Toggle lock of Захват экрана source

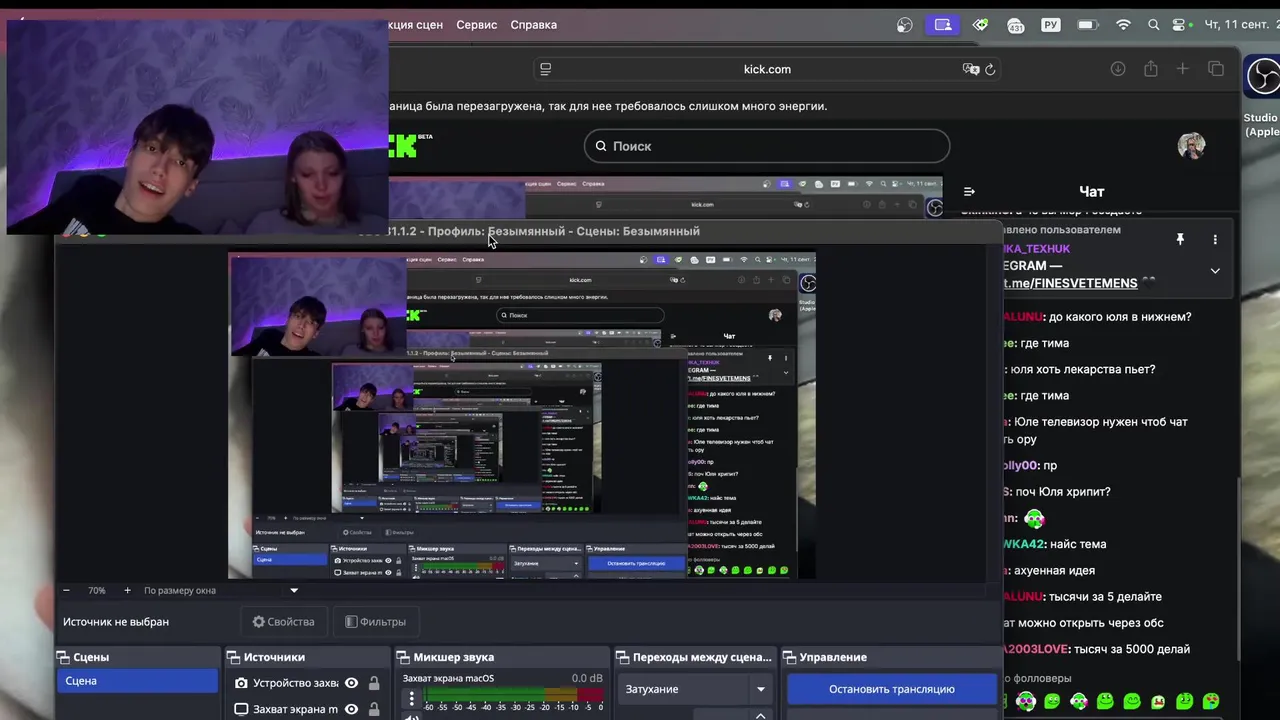(374, 709)
